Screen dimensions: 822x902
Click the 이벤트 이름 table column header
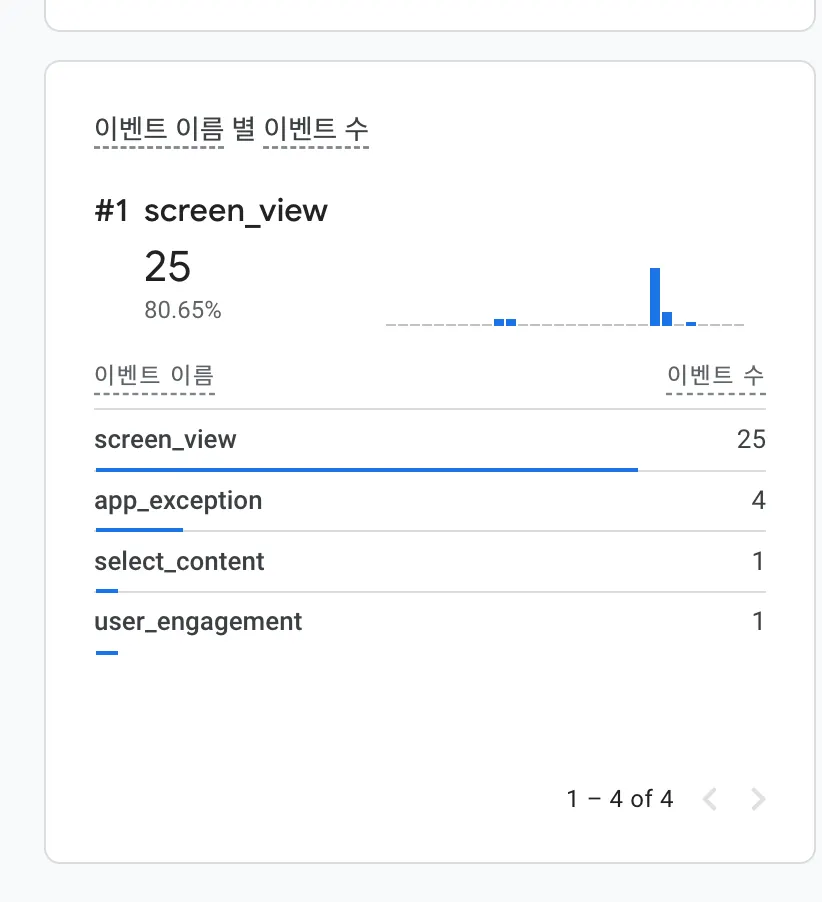(x=154, y=376)
